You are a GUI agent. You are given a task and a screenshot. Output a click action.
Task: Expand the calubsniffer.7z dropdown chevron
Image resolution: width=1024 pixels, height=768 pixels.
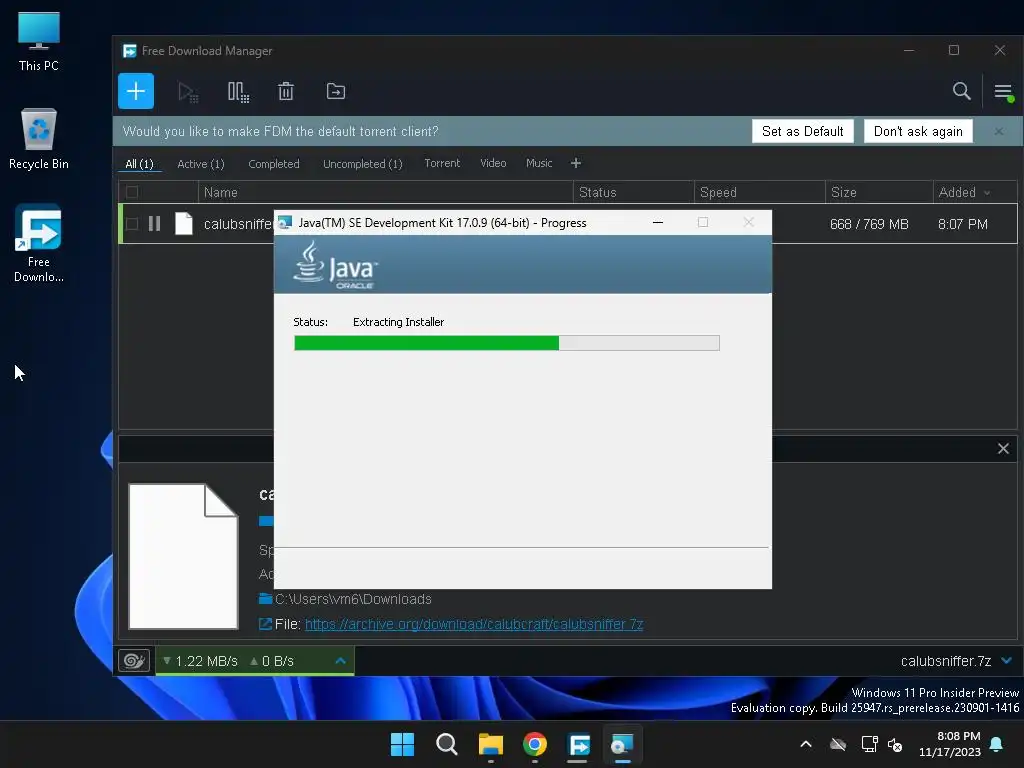(1006, 661)
